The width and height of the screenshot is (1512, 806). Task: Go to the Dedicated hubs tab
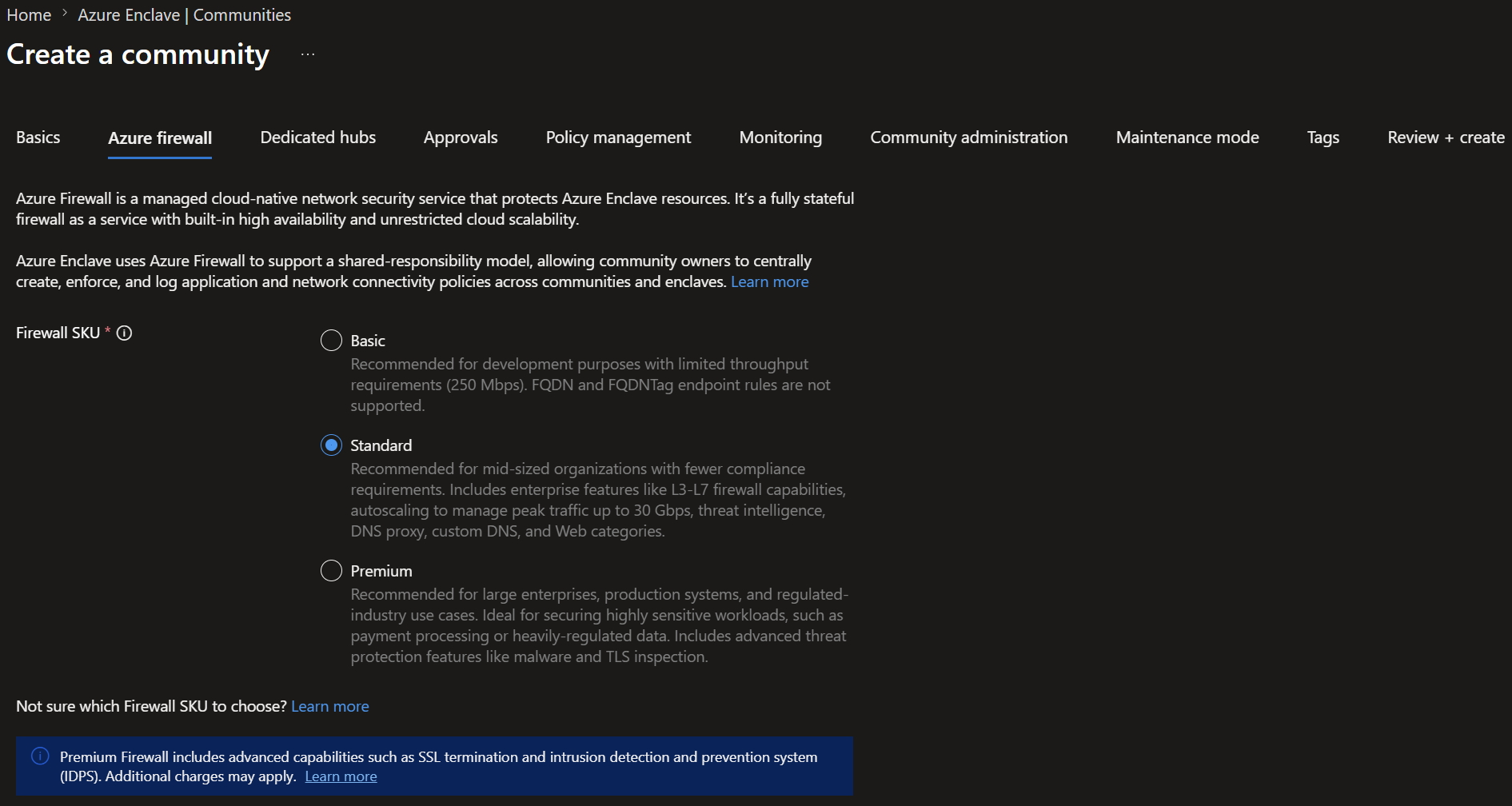(318, 138)
